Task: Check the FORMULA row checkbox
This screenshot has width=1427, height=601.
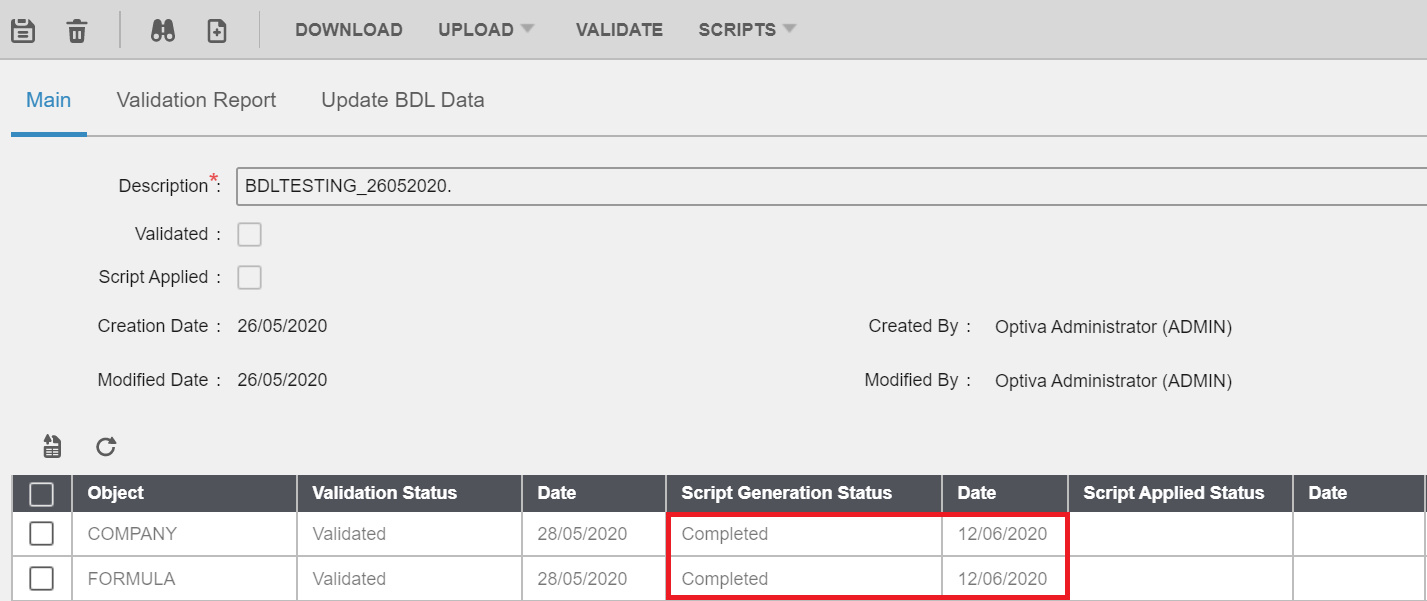Action: (x=41, y=577)
